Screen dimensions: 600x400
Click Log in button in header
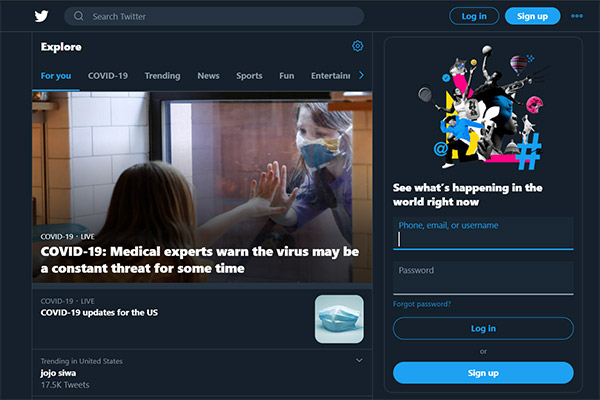click(x=474, y=16)
